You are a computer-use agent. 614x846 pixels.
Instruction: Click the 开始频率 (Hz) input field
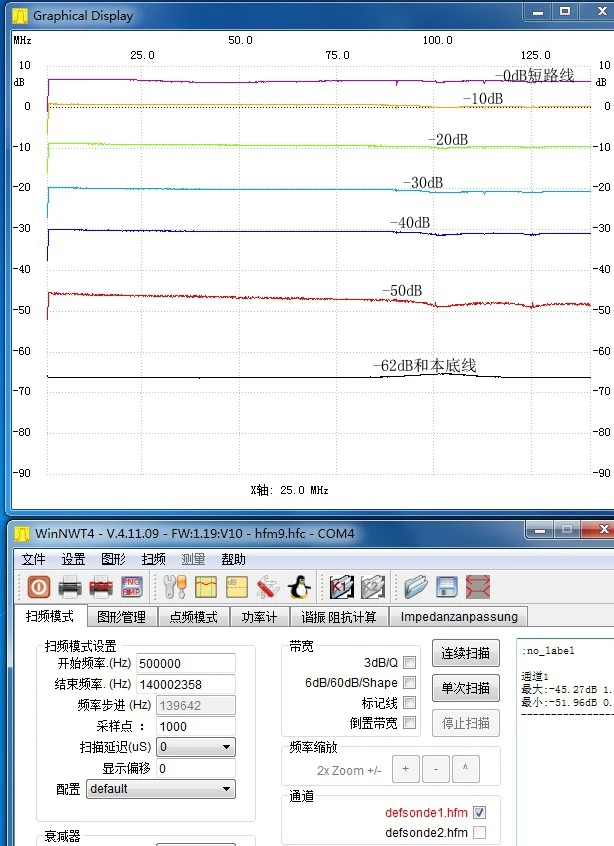tap(186, 663)
